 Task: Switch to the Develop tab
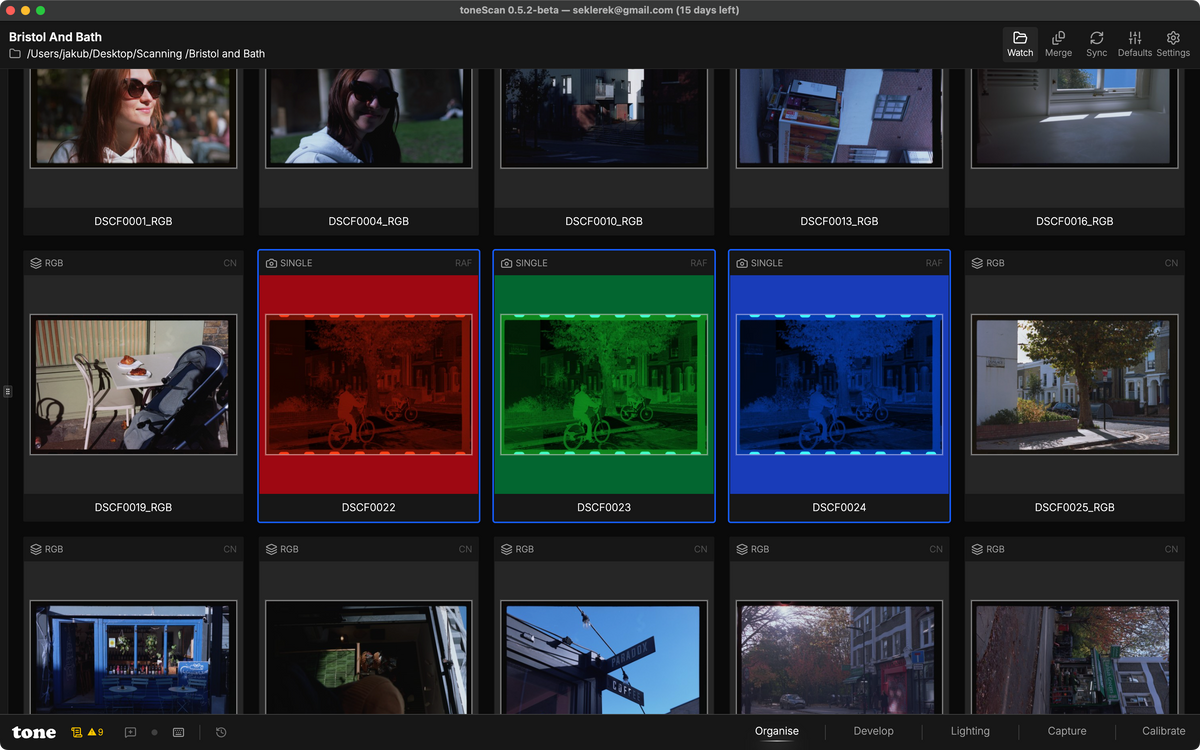tap(873, 731)
